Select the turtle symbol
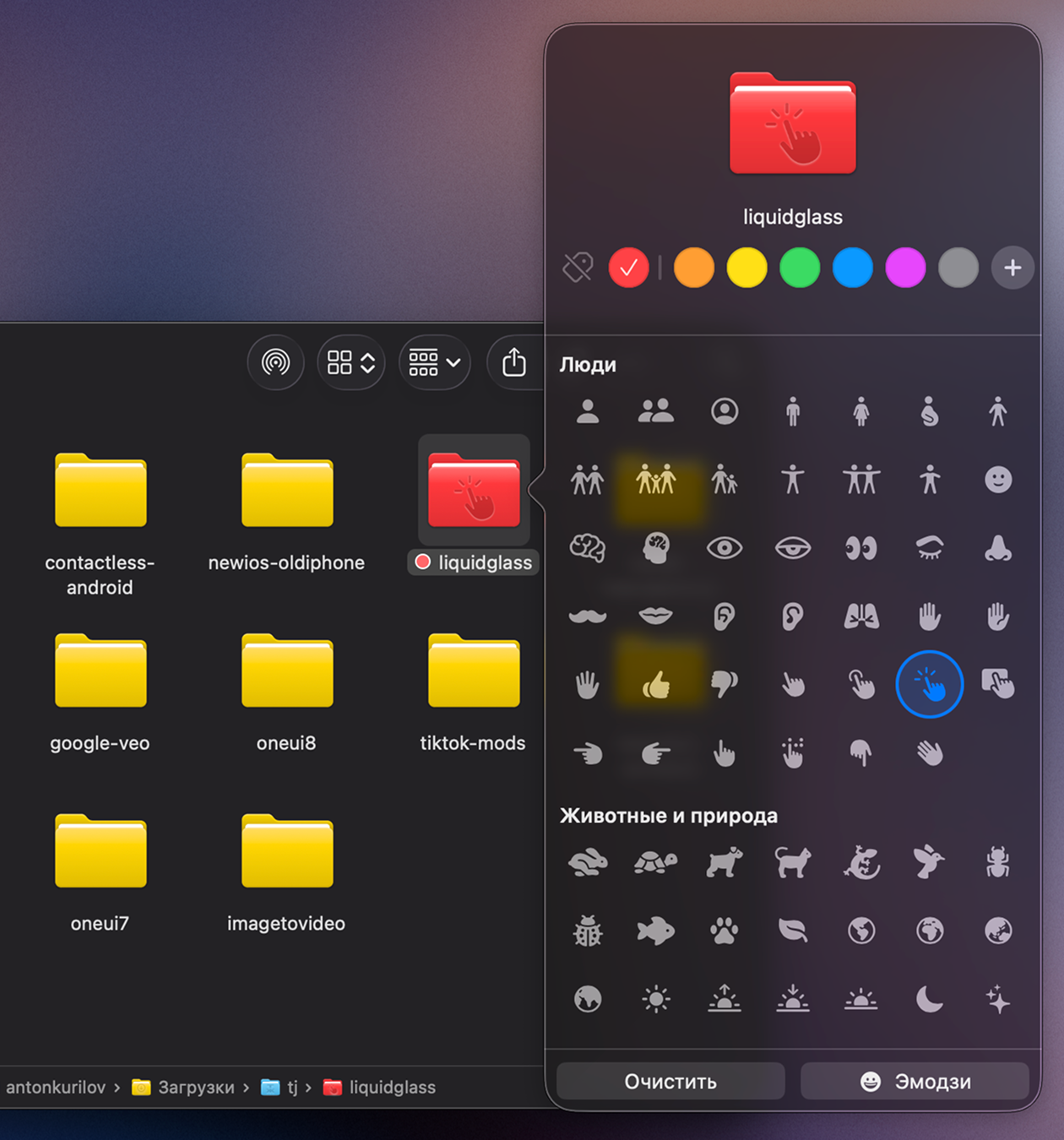Image resolution: width=1064 pixels, height=1140 pixels. click(656, 862)
